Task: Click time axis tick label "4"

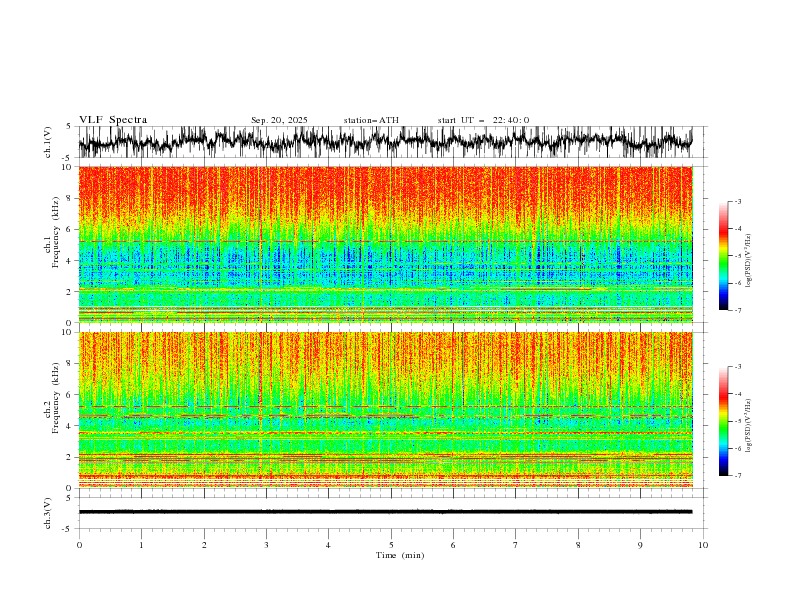Action: [328, 545]
